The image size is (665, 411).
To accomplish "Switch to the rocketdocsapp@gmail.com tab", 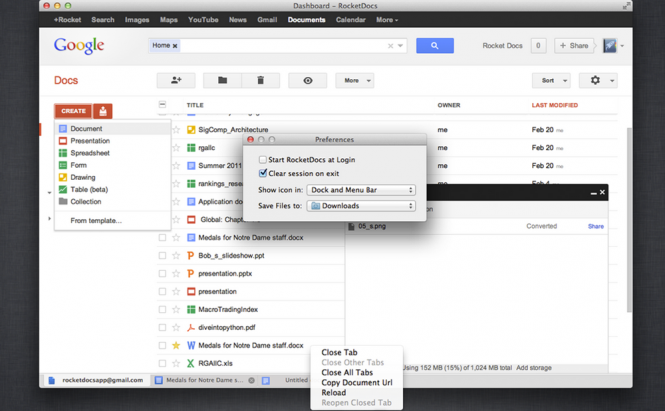I will coord(95,380).
